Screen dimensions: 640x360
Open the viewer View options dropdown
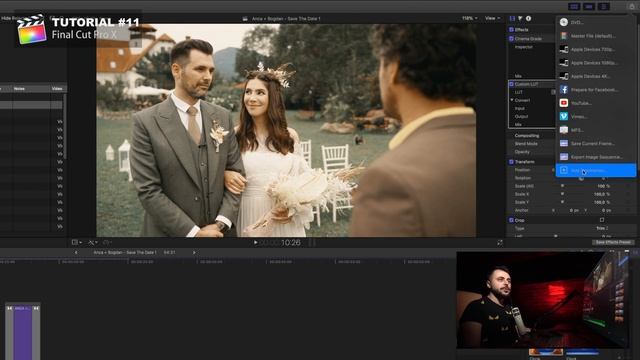click(492, 18)
